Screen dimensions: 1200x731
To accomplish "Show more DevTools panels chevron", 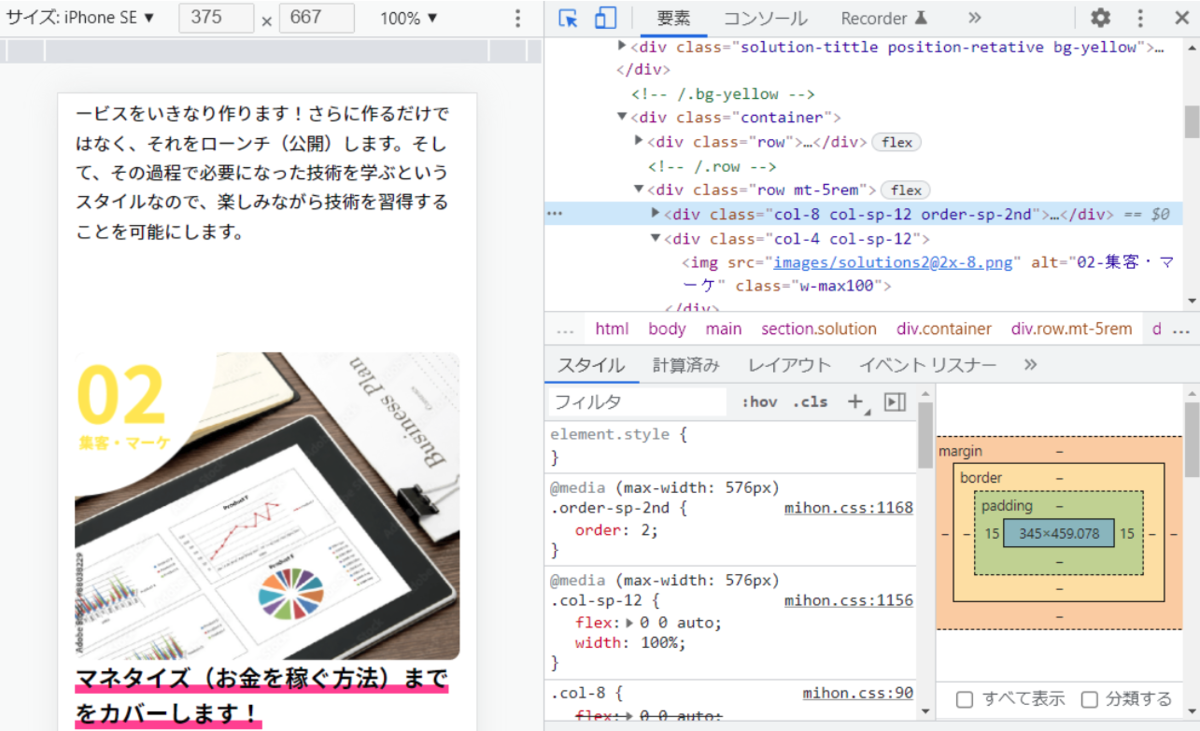I will tap(975, 18).
